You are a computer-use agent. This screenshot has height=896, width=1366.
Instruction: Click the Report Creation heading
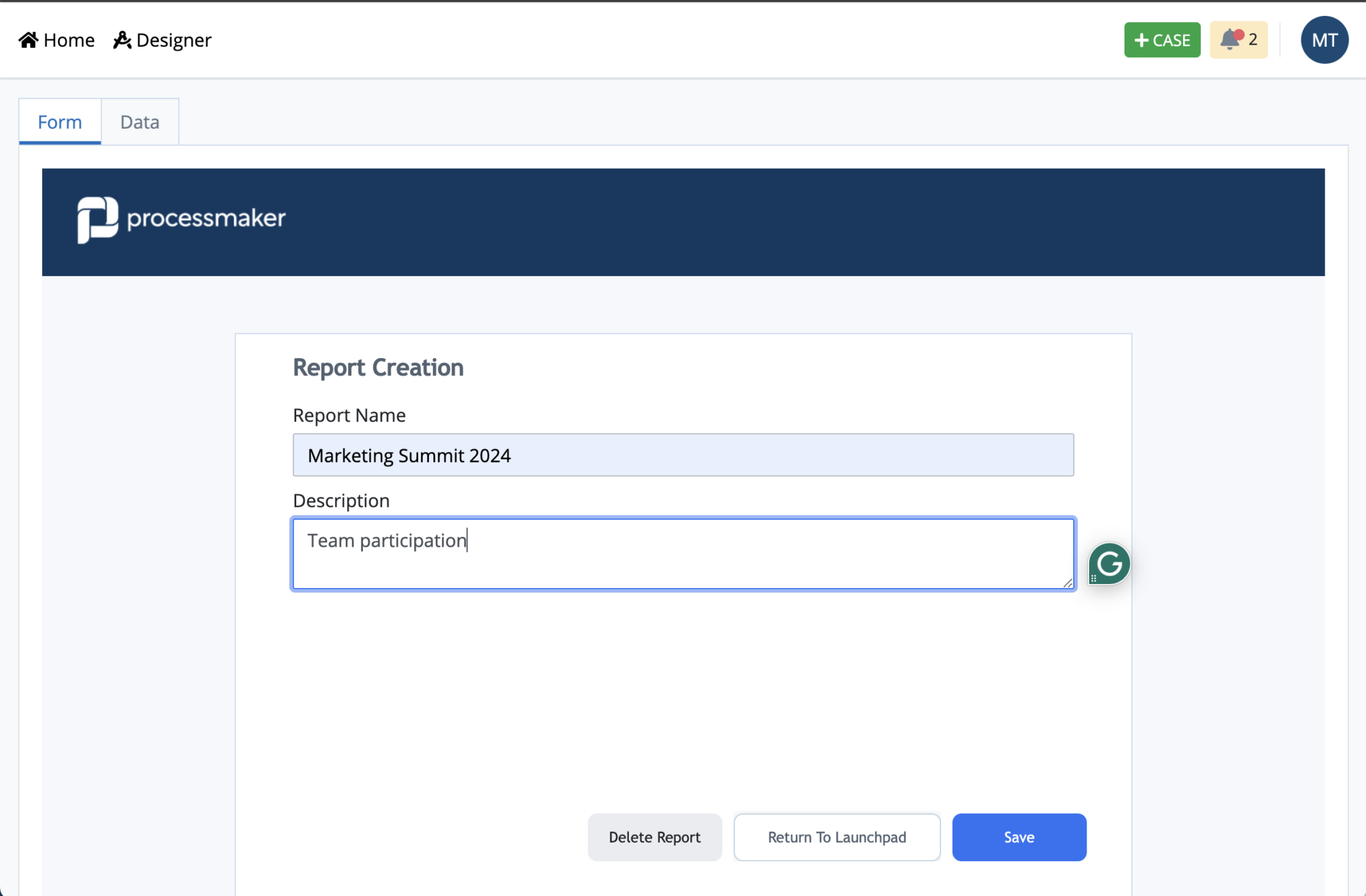378,367
